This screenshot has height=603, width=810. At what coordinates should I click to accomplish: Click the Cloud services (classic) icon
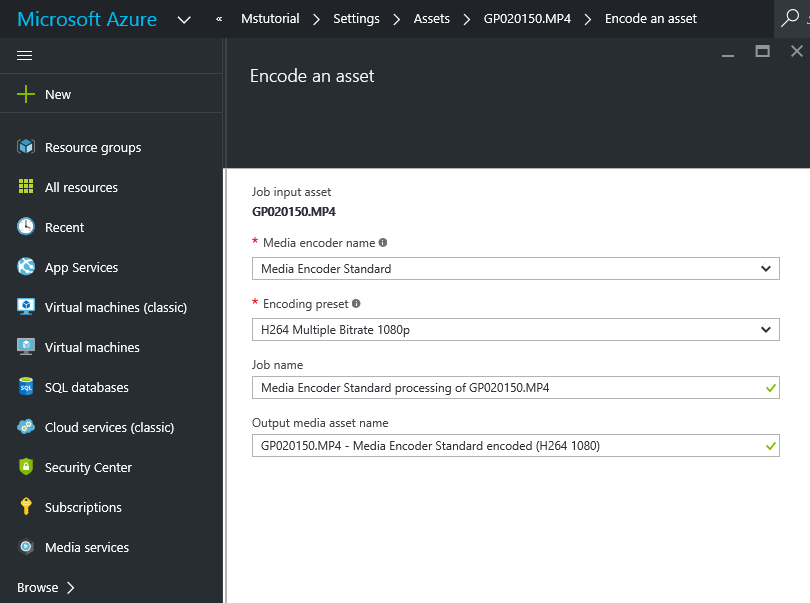(26, 427)
